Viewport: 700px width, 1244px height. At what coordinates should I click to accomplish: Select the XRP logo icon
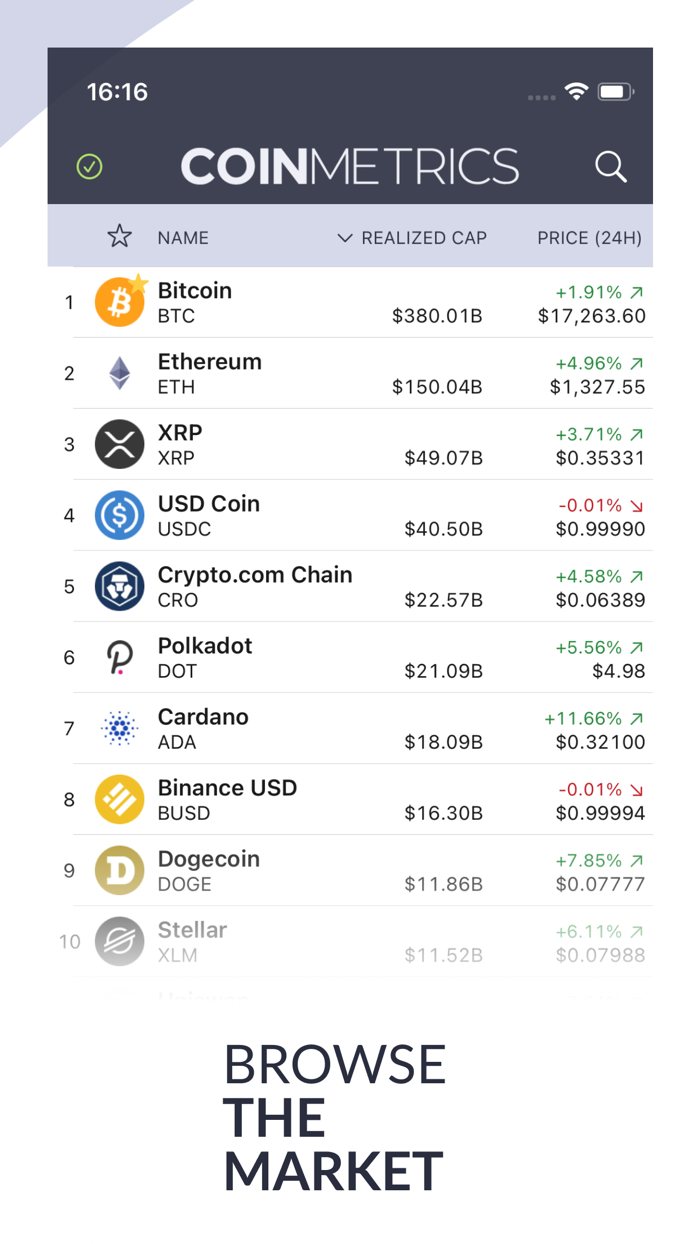(x=119, y=444)
